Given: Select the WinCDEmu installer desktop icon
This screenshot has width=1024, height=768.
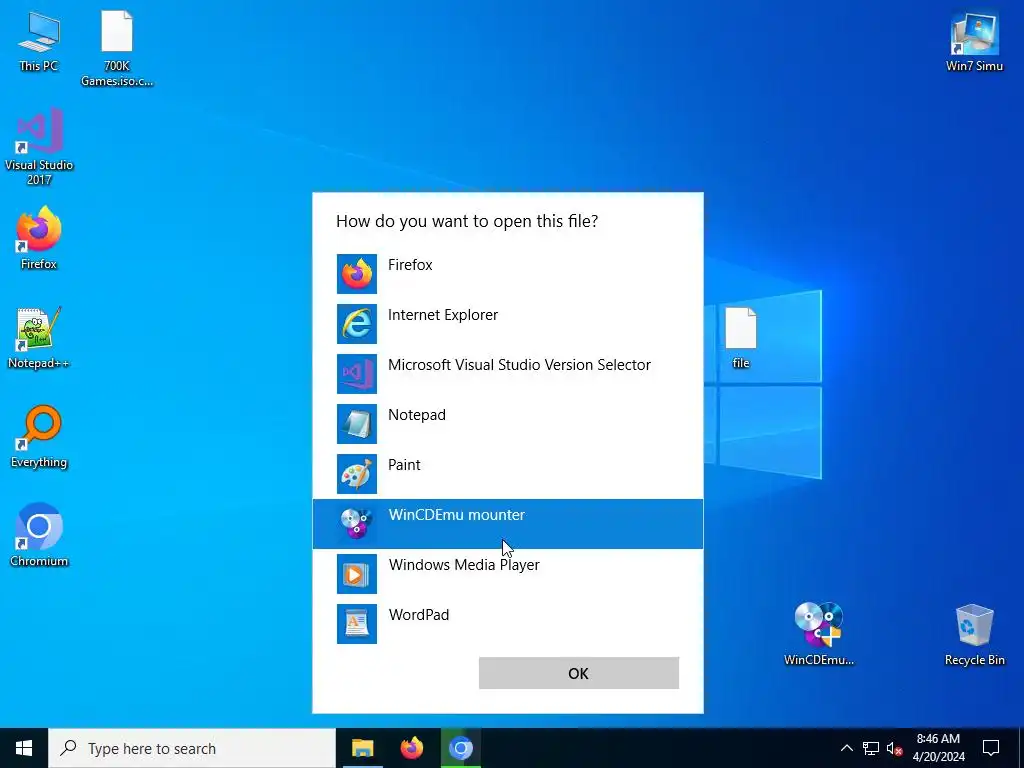Looking at the screenshot, I should click(819, 634).
